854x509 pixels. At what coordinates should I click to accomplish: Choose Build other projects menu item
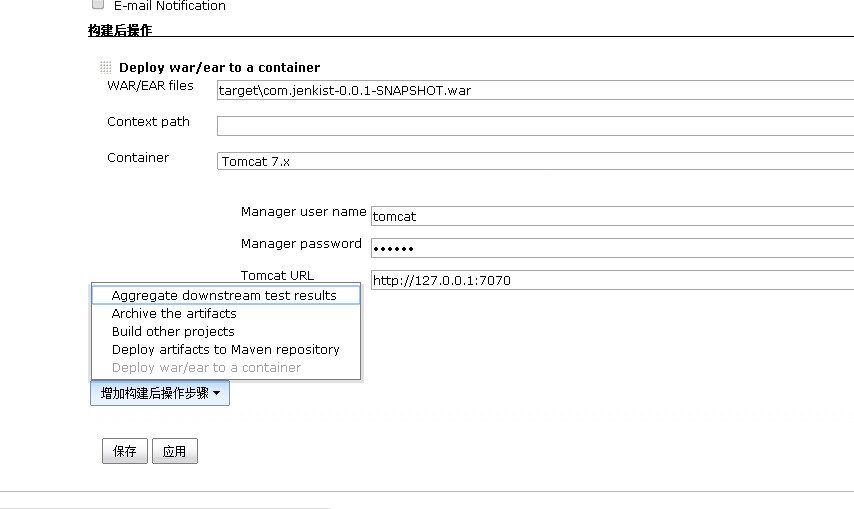226,332
